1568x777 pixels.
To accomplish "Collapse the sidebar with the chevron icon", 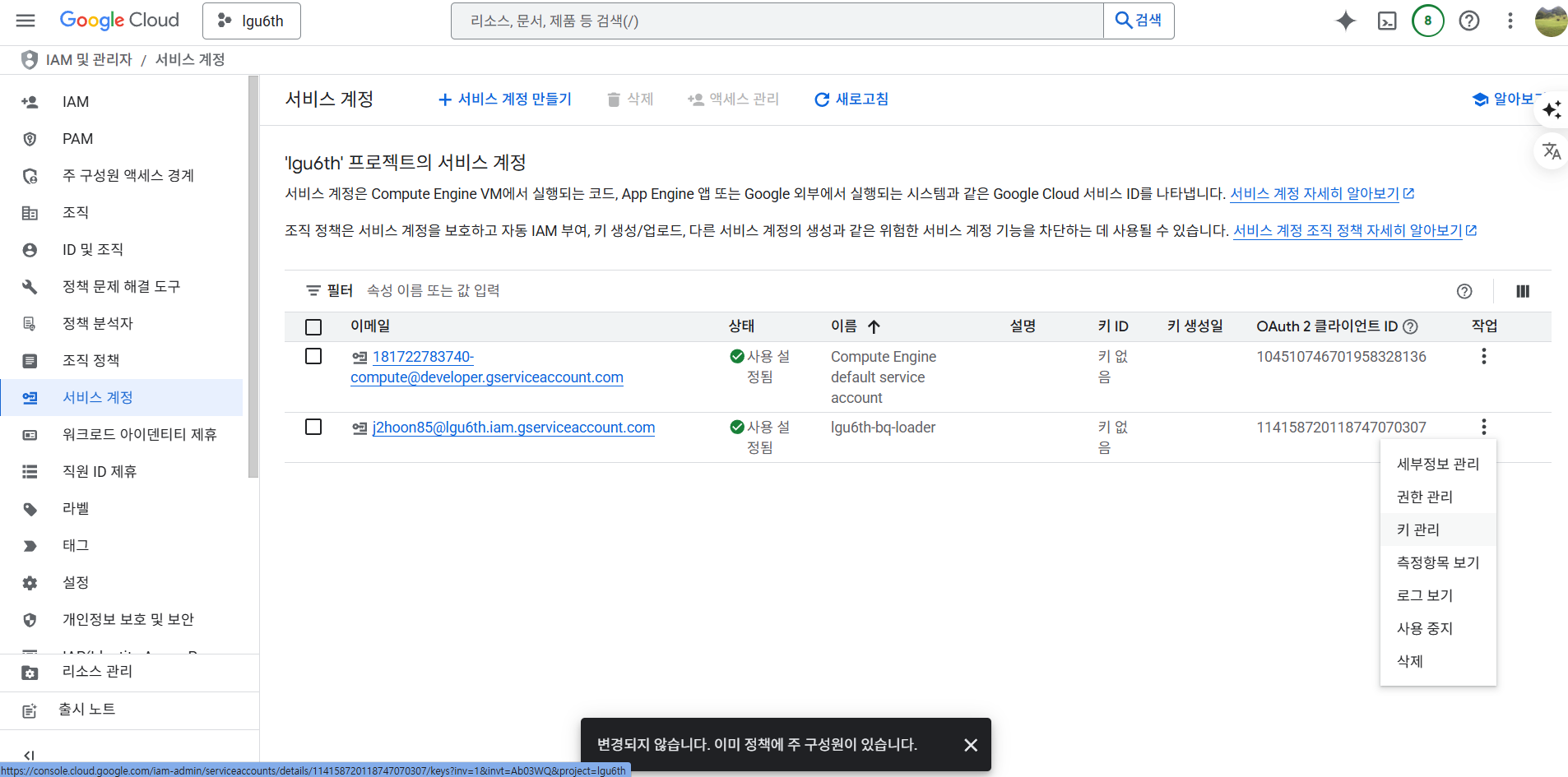I will point(29,755).
